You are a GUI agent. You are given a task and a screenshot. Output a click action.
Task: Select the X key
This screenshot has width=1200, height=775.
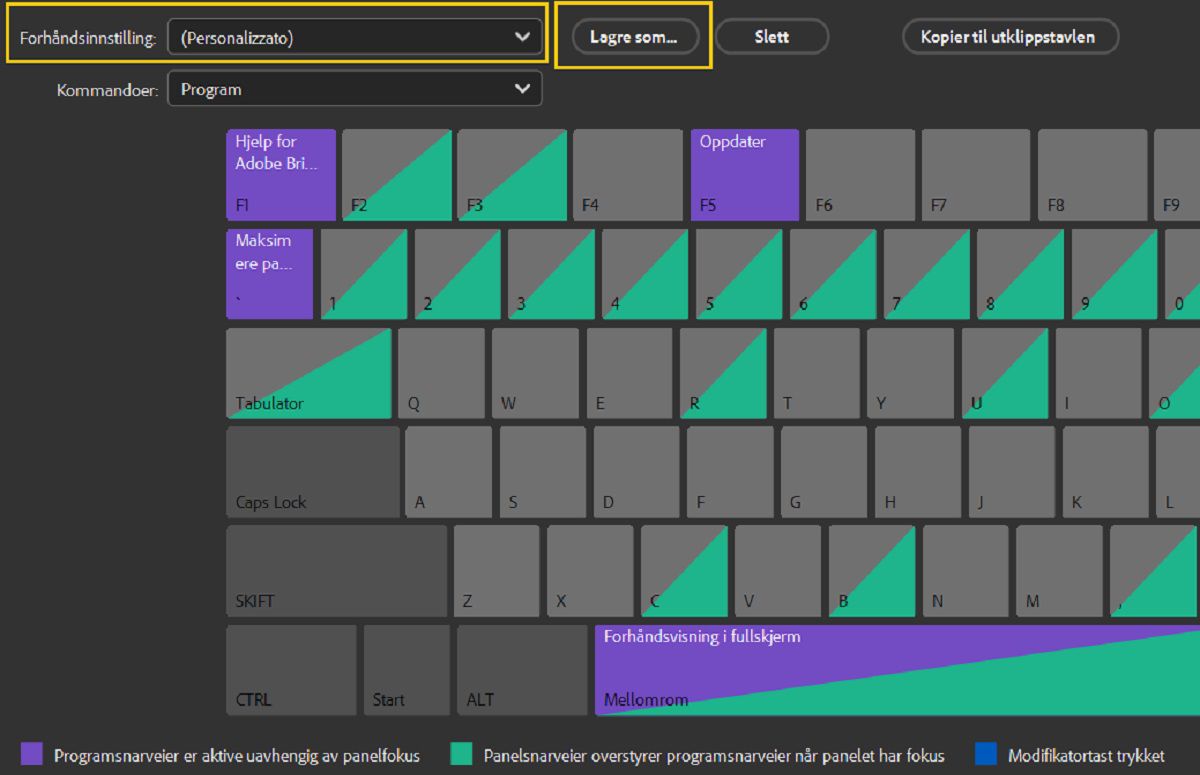tap(591, 571)
